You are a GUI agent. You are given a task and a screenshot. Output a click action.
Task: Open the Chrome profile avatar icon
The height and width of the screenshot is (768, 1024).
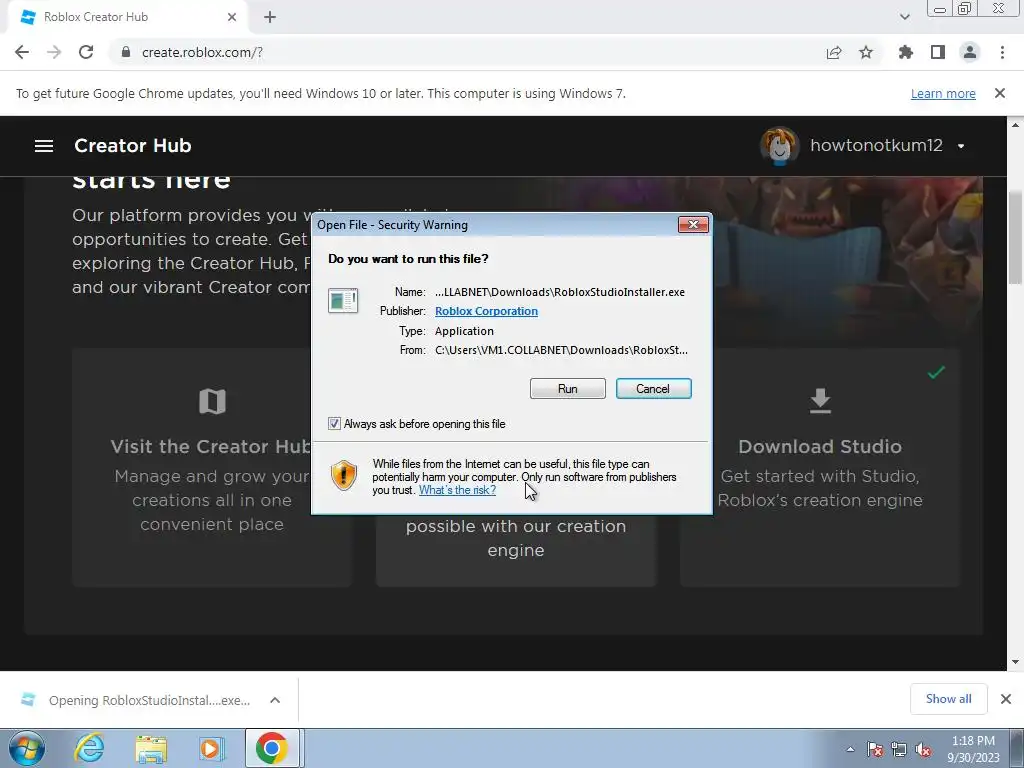coord(970,52)
